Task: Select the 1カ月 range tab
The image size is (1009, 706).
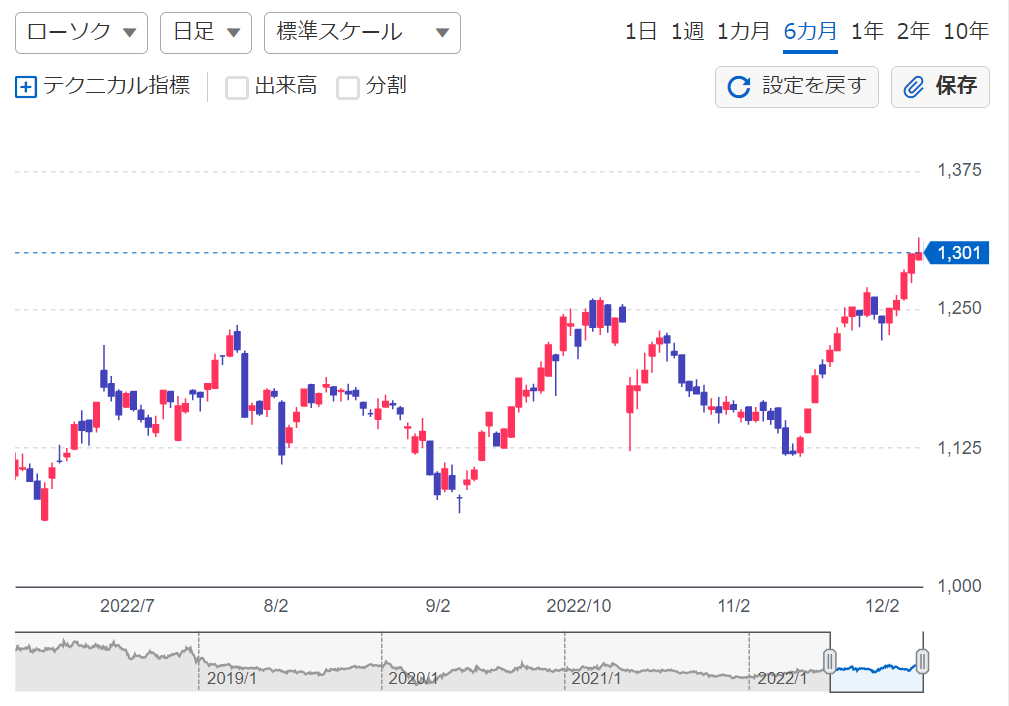Action: (x=743, y=31)
